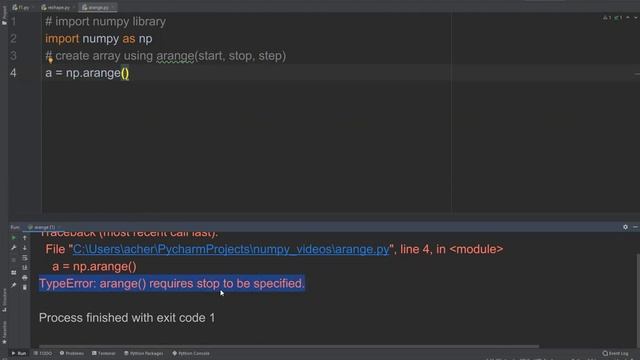Go to next highlighted error arrow
Screen dimensions: 640x360
(636, 18)
